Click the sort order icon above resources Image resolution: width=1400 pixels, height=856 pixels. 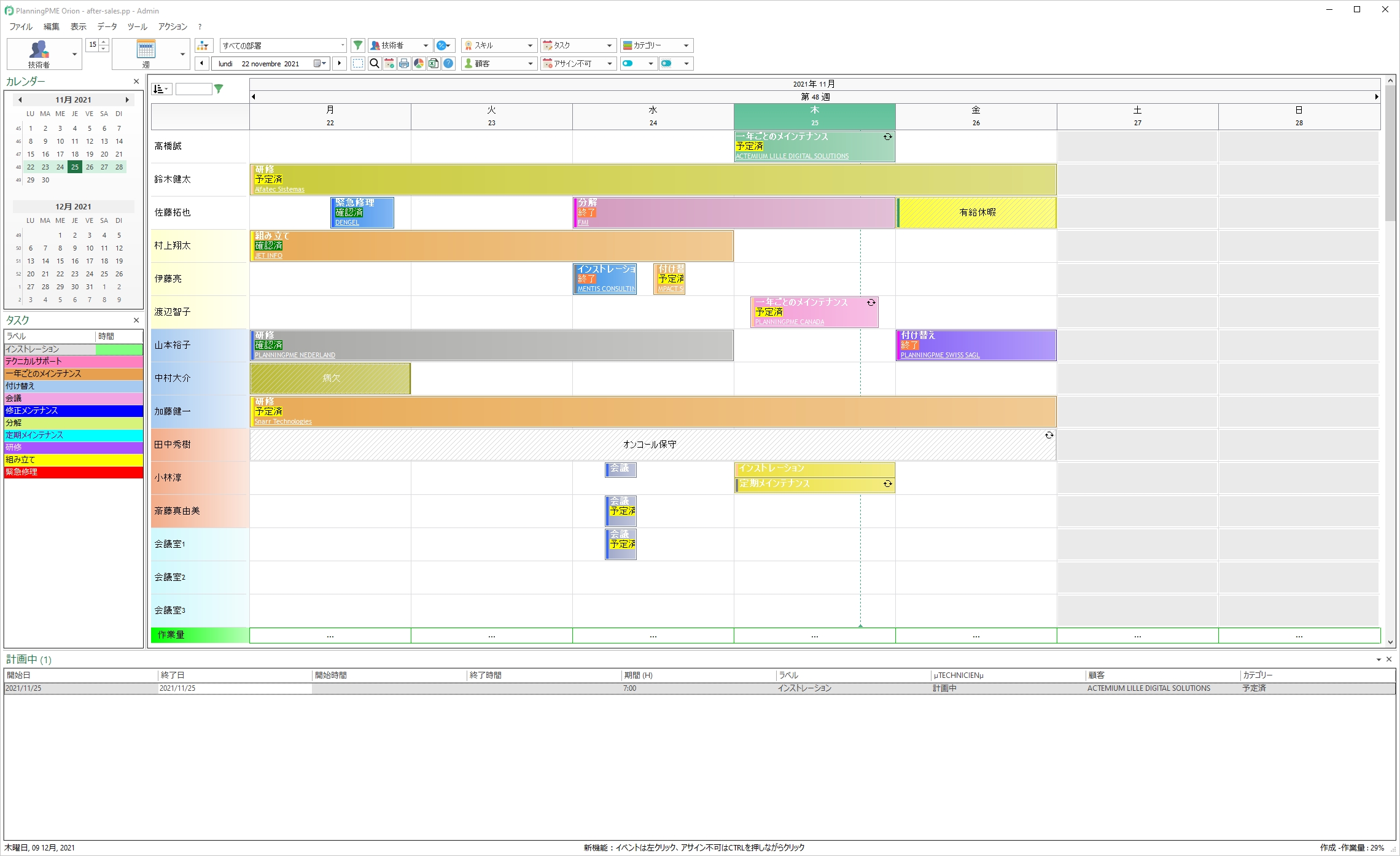[161, 89]
